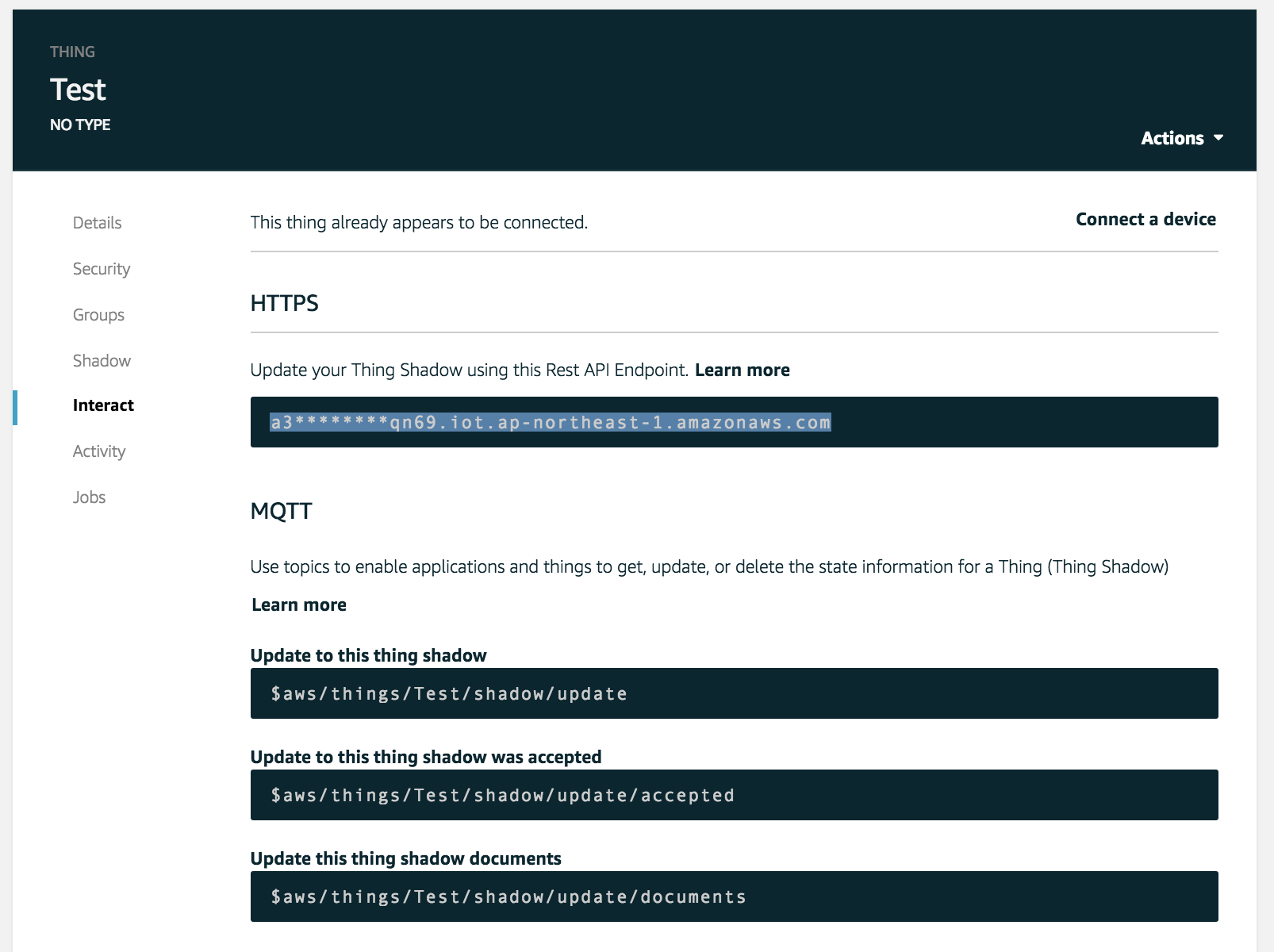Open the "Activity" section
Viewport: 1274px width, 952px height.
(x=98, y=451)
